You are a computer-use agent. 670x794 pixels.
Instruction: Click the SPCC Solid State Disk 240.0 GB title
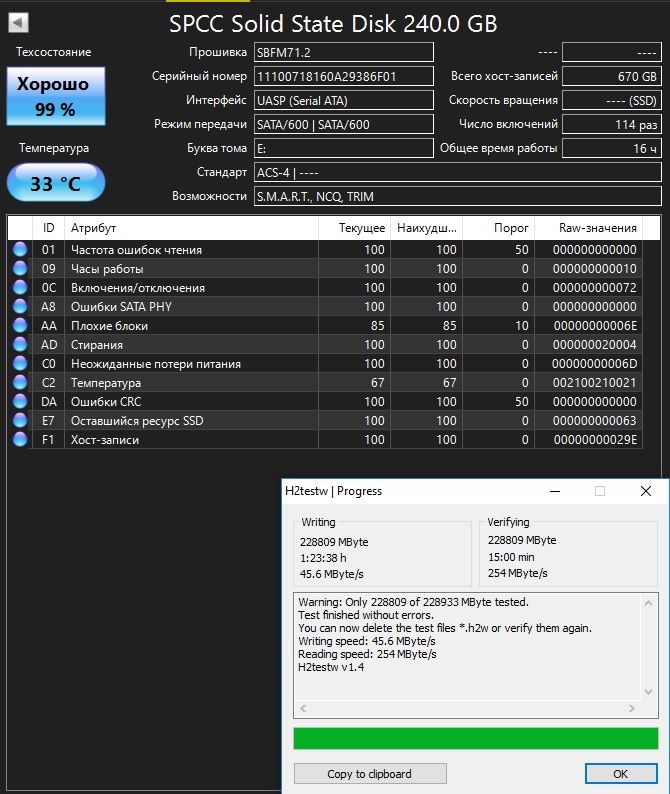333,24
